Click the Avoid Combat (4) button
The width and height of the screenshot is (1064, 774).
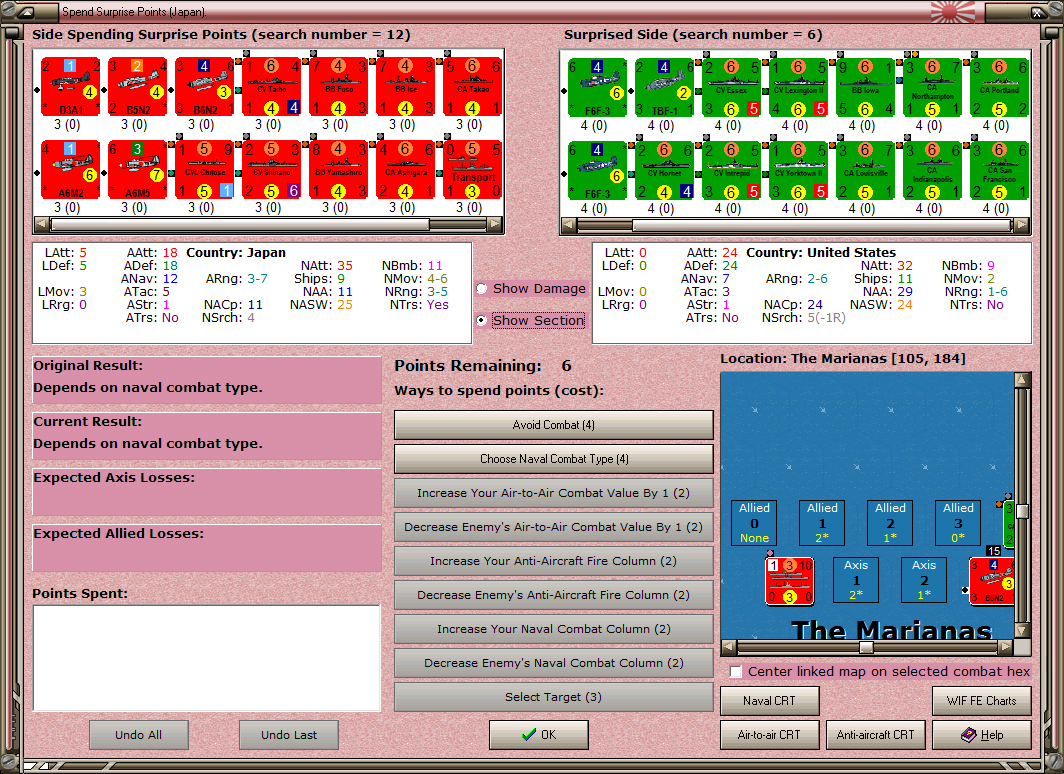click(x=553, y=425)
